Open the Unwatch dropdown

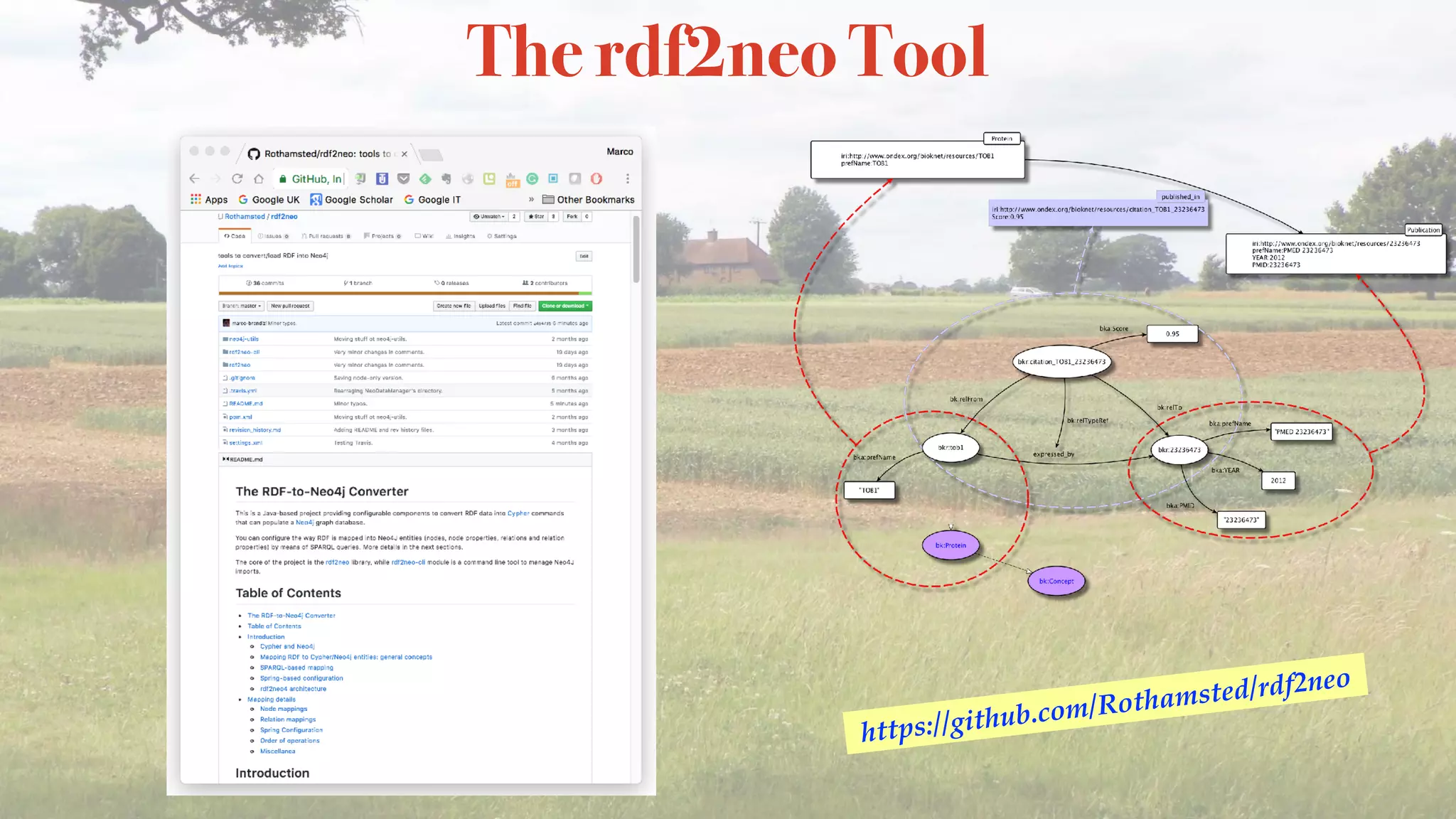tap(489, 217)
